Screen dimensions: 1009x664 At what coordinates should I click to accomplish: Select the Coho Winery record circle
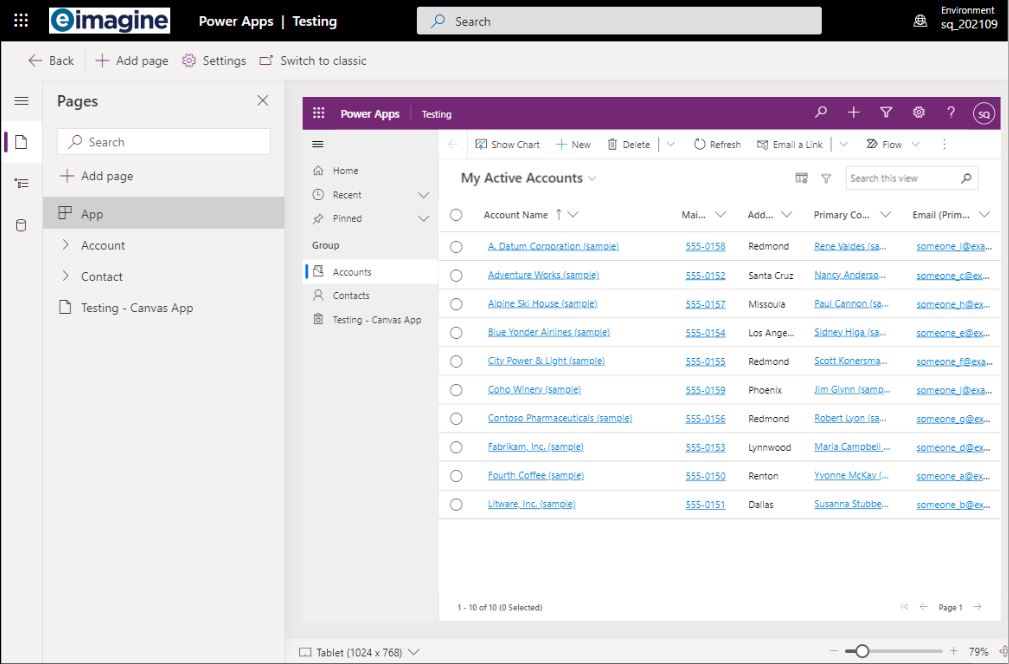(457, 389)
